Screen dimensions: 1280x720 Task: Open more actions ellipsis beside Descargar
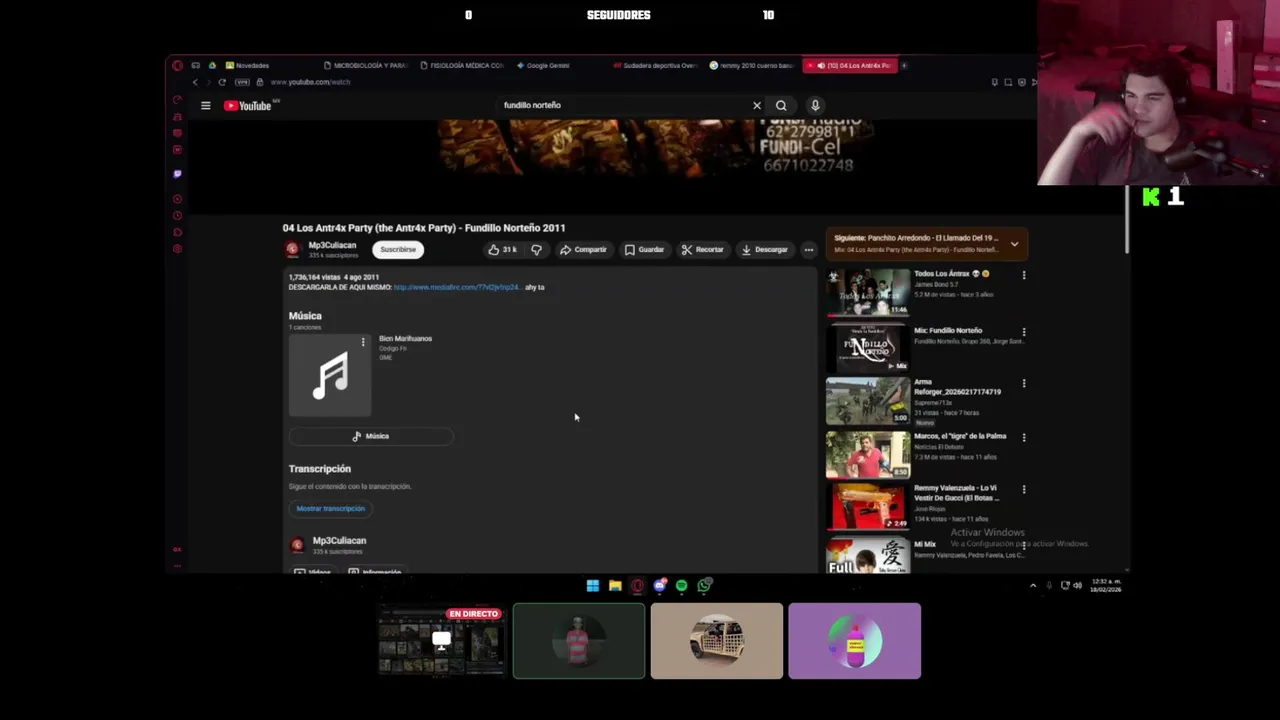click(x=809, y=250)
